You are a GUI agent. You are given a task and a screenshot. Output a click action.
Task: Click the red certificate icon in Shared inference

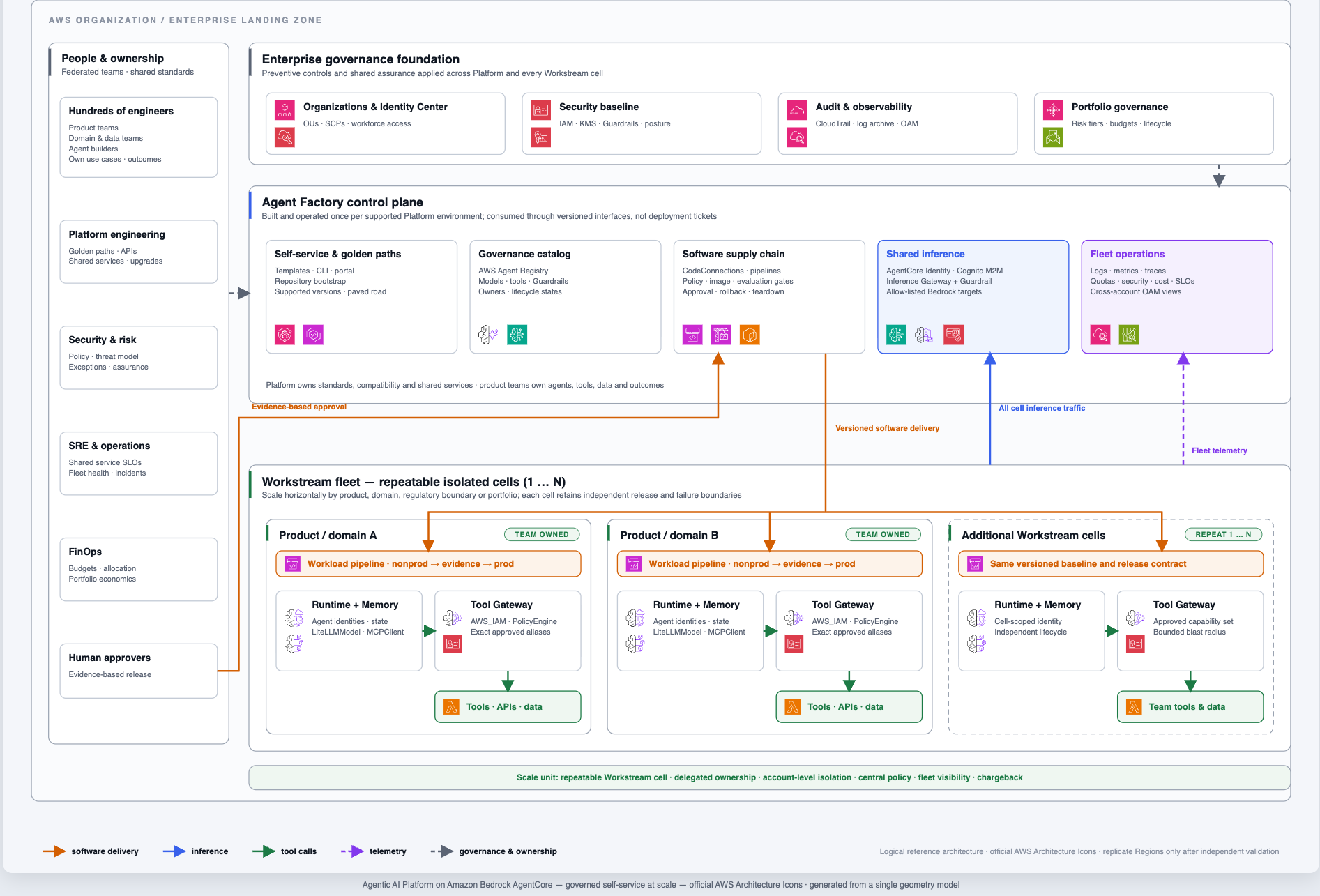pyautogui.click(x=953, y=335)
